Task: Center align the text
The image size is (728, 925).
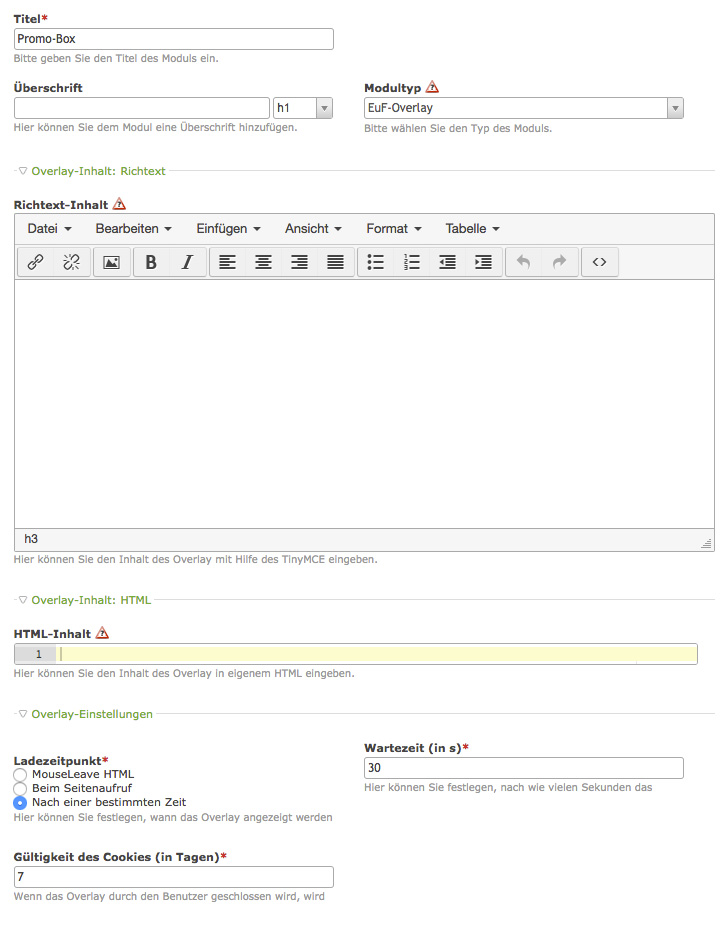Action: pyautogui.click(x=263, y=262)
